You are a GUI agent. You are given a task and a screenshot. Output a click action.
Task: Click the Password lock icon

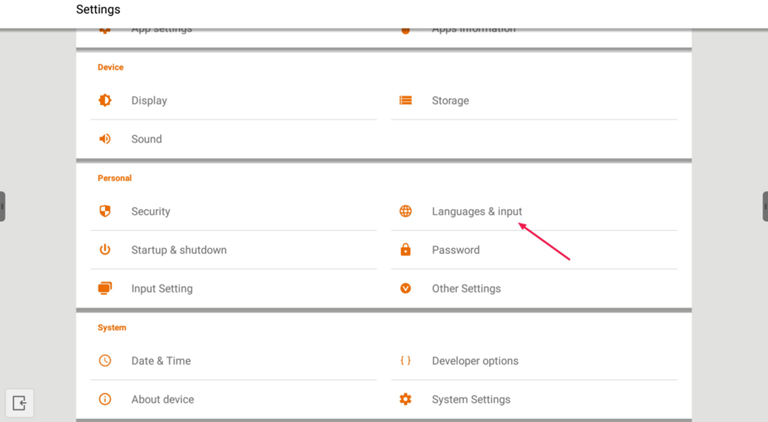point(405,250)
